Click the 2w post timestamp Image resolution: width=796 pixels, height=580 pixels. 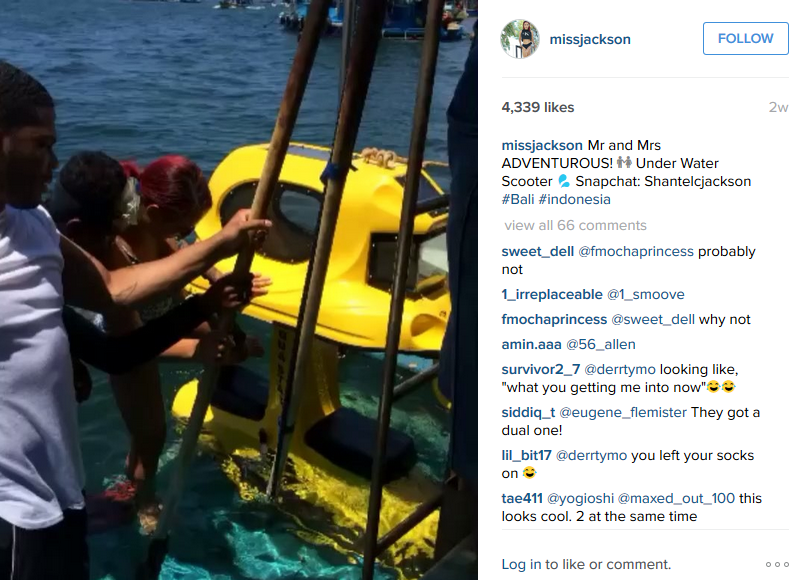pyautogui.click(x=778, y=108)
